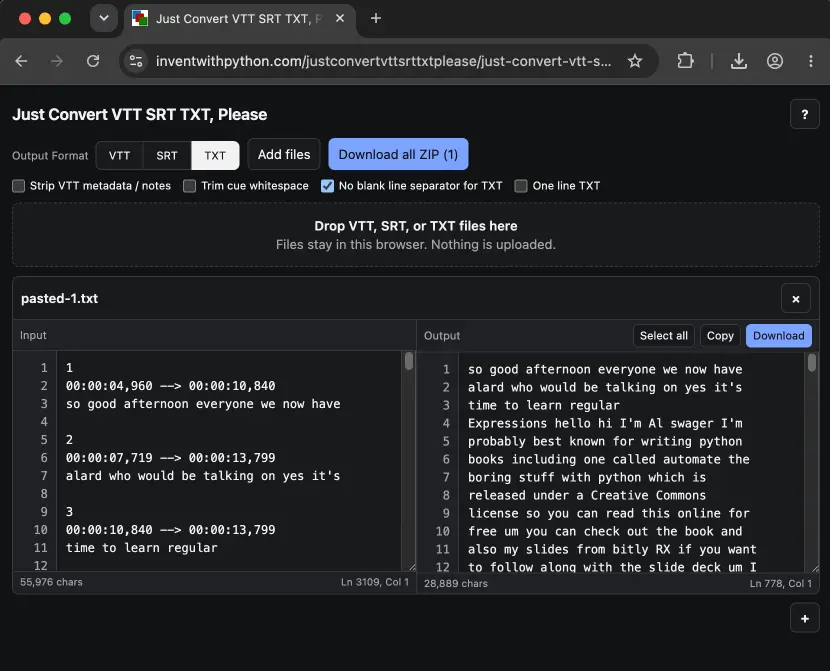Open the tab search dropdown chevron
Viewport: 830px width, 671px height.
(104, 19)
